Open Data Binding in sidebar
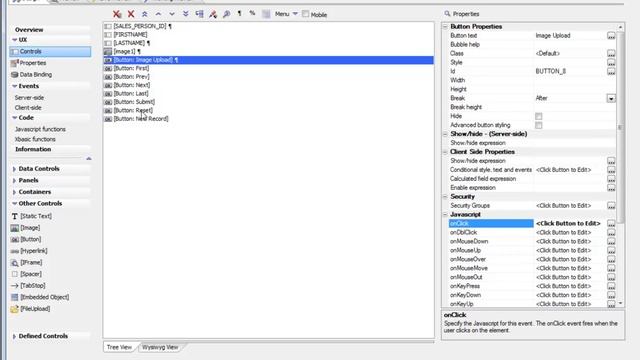 click(x=36, y=75)
